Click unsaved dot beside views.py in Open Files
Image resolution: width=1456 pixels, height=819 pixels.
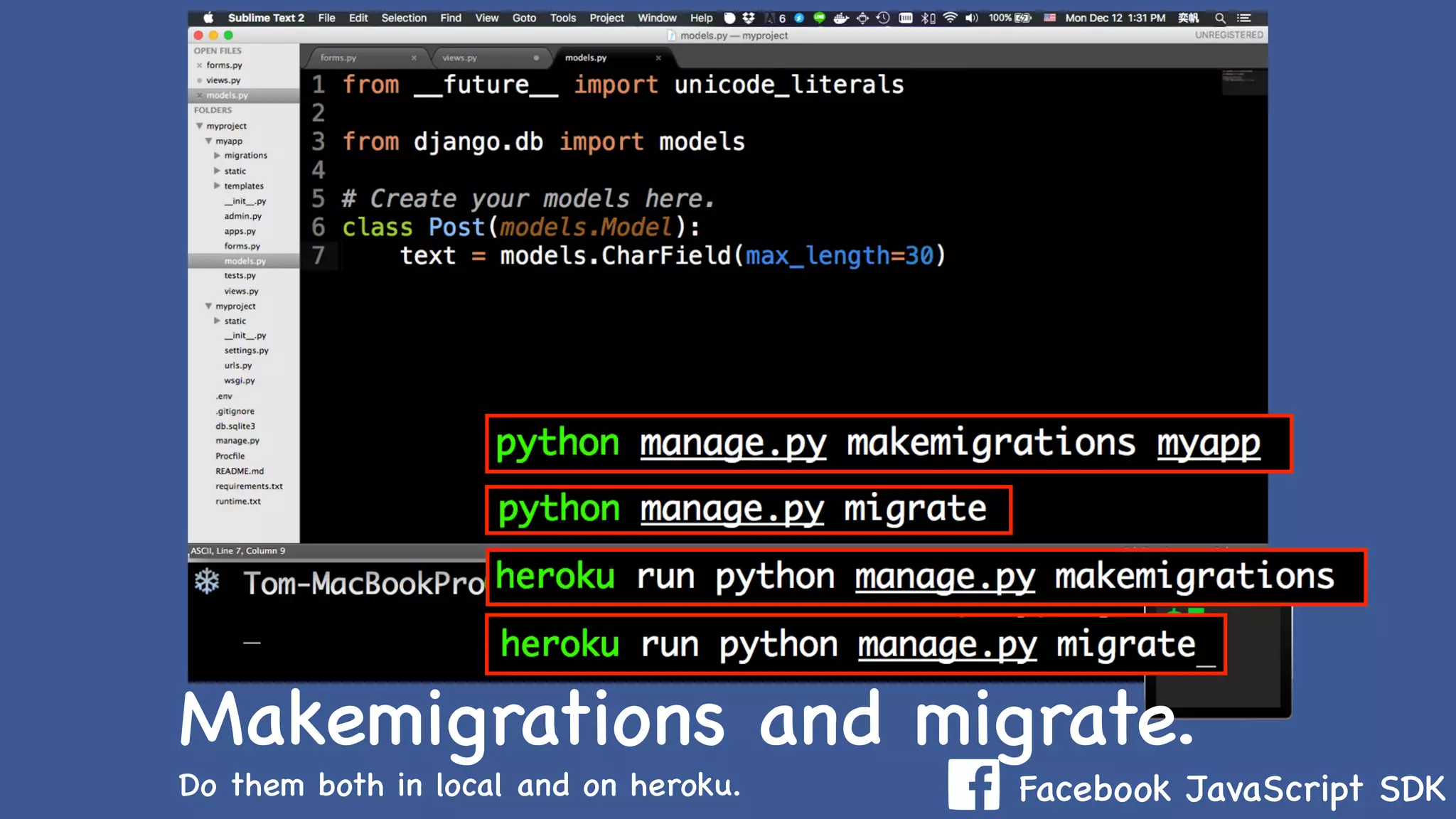199,80
